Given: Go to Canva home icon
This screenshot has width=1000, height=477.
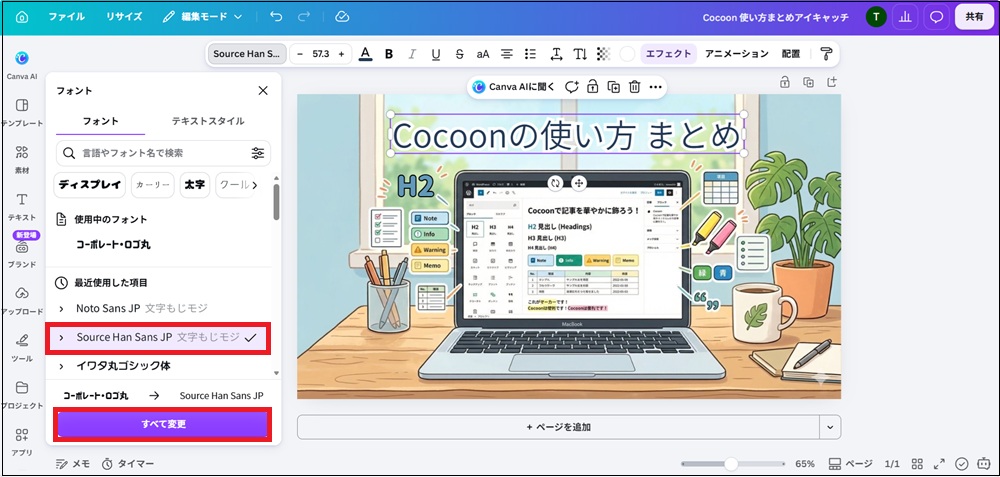Looking at the screenshot, I should click(22, 17).
